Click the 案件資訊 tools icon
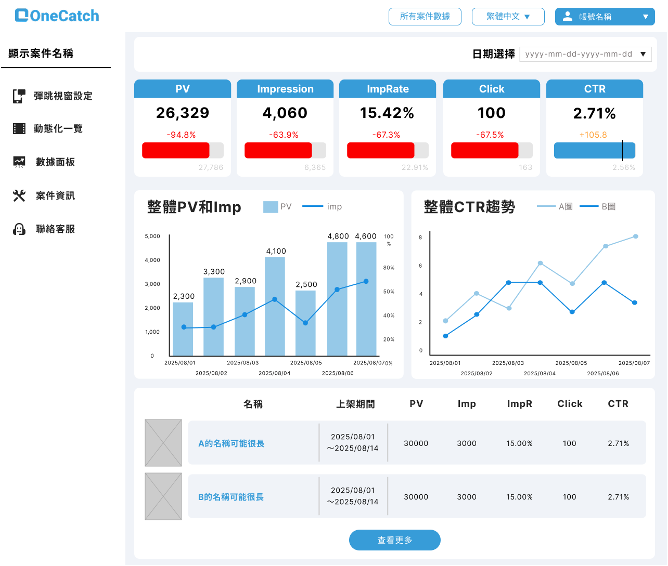 click(x=19, y=195)
